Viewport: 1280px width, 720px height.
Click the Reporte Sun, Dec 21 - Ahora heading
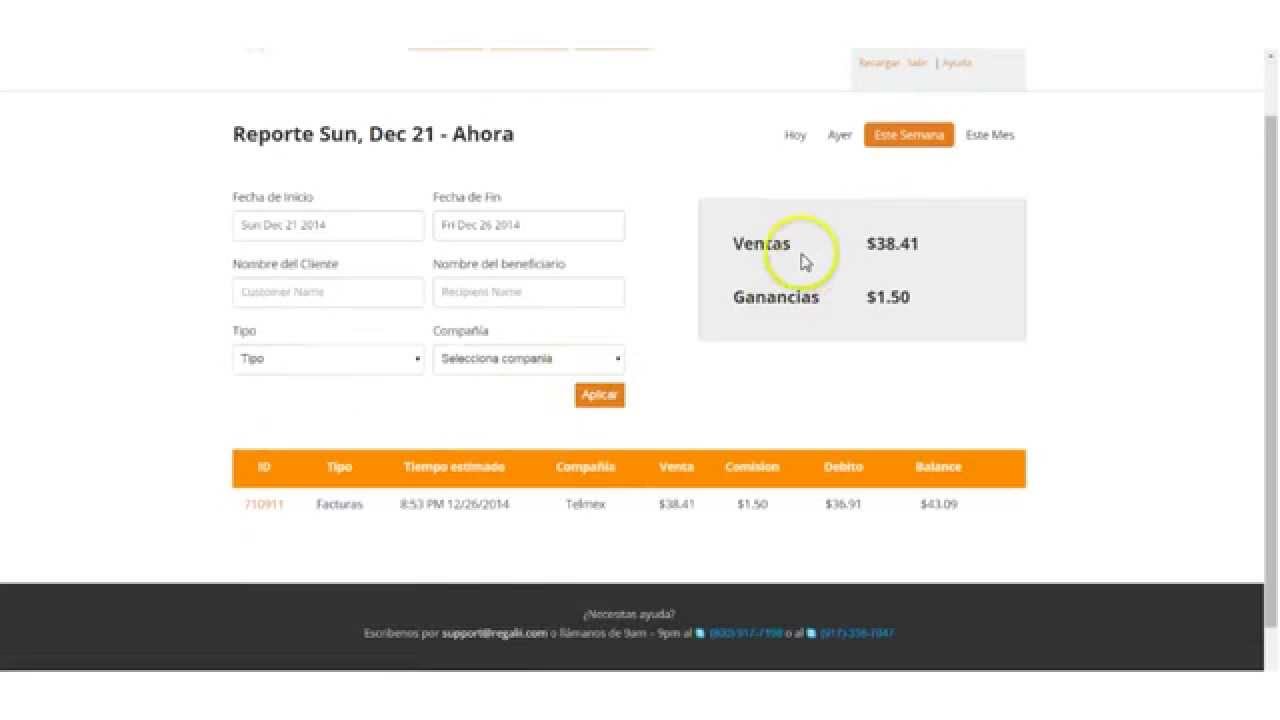tap(373, 134)
